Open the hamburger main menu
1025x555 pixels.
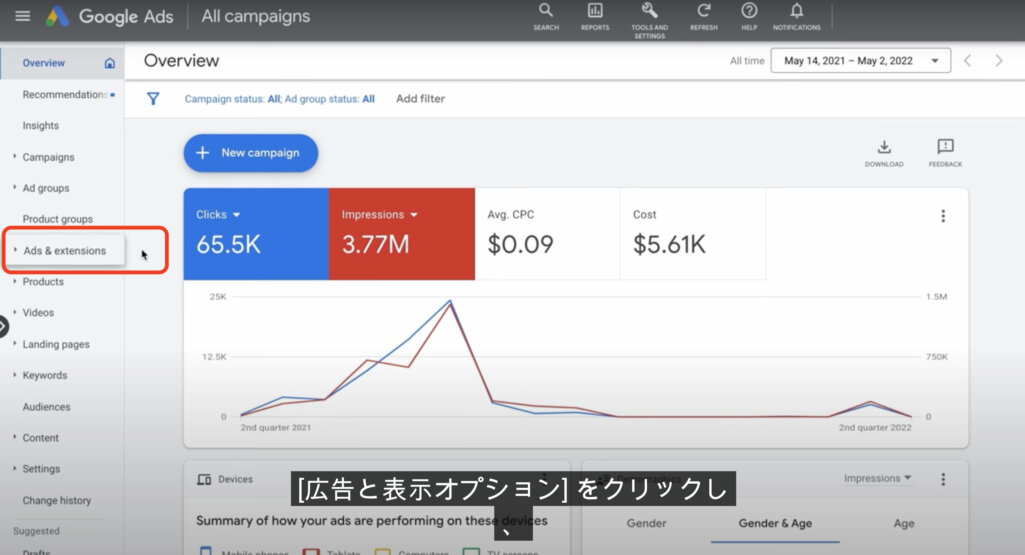pyautogui.click(x=23, y=17)
